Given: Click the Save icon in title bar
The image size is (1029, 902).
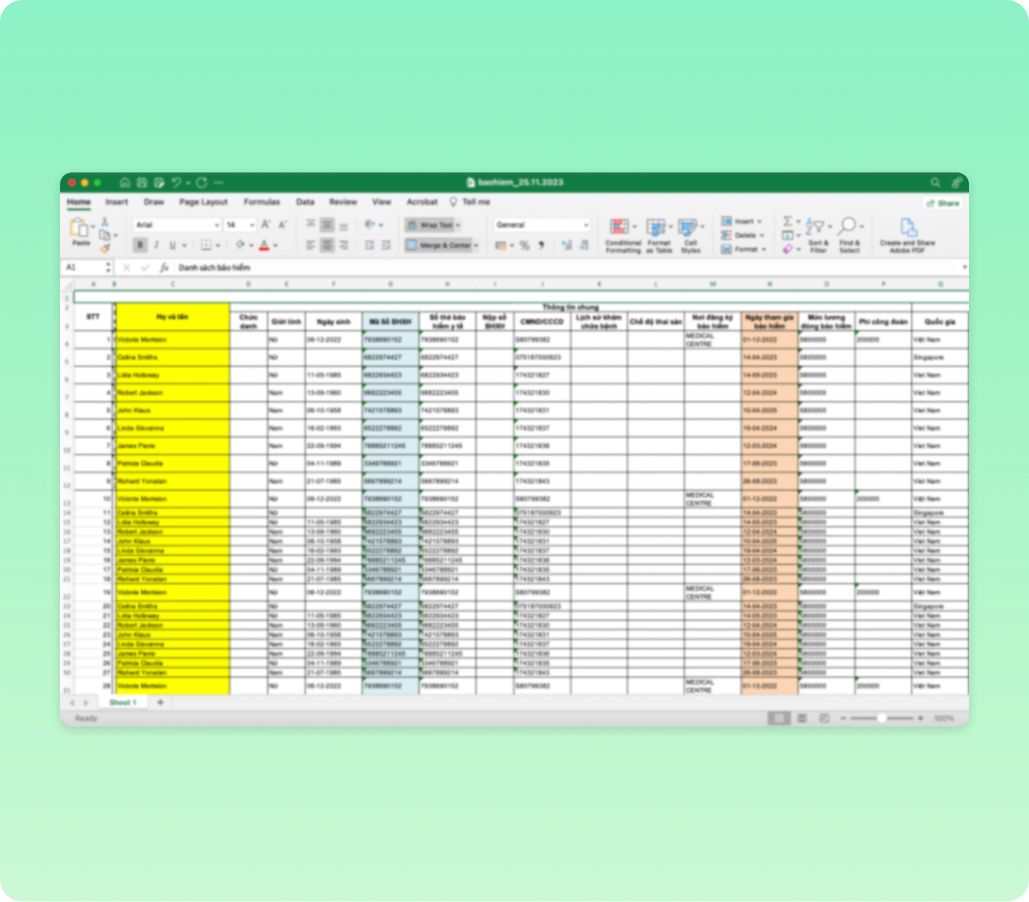Looking at the screenshot, I should pyautogui.click(x=142, y=183).
